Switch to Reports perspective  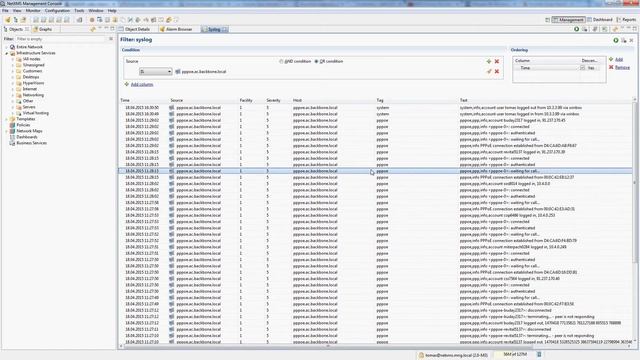pos(626,20)
